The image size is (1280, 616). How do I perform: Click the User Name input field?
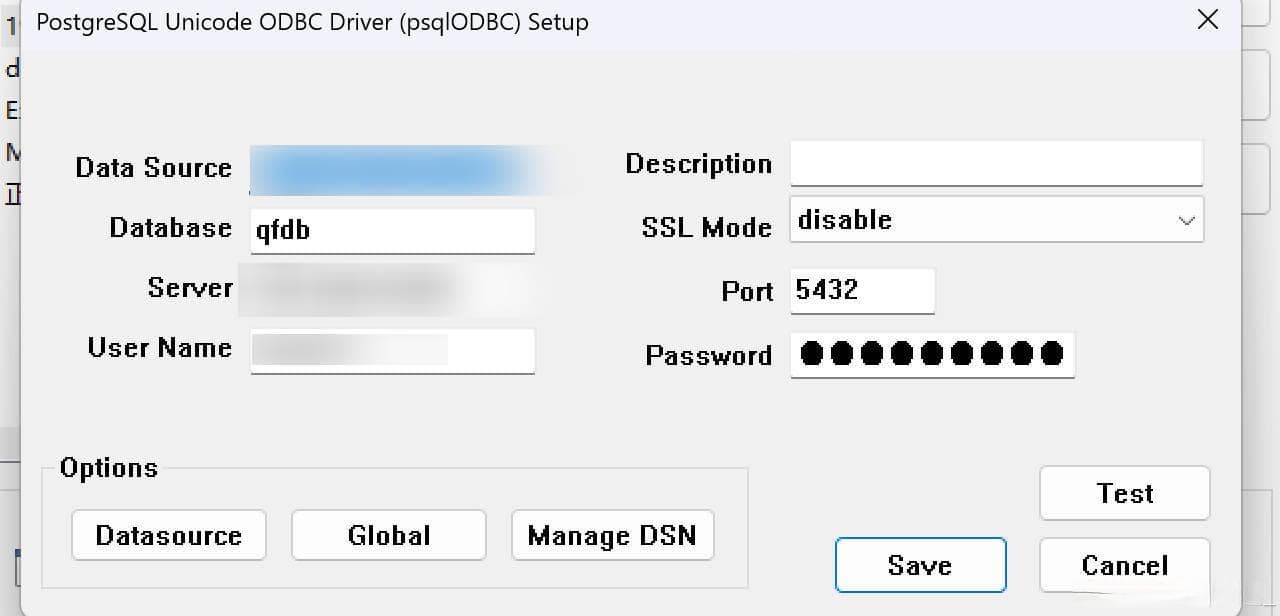[392, 351]
